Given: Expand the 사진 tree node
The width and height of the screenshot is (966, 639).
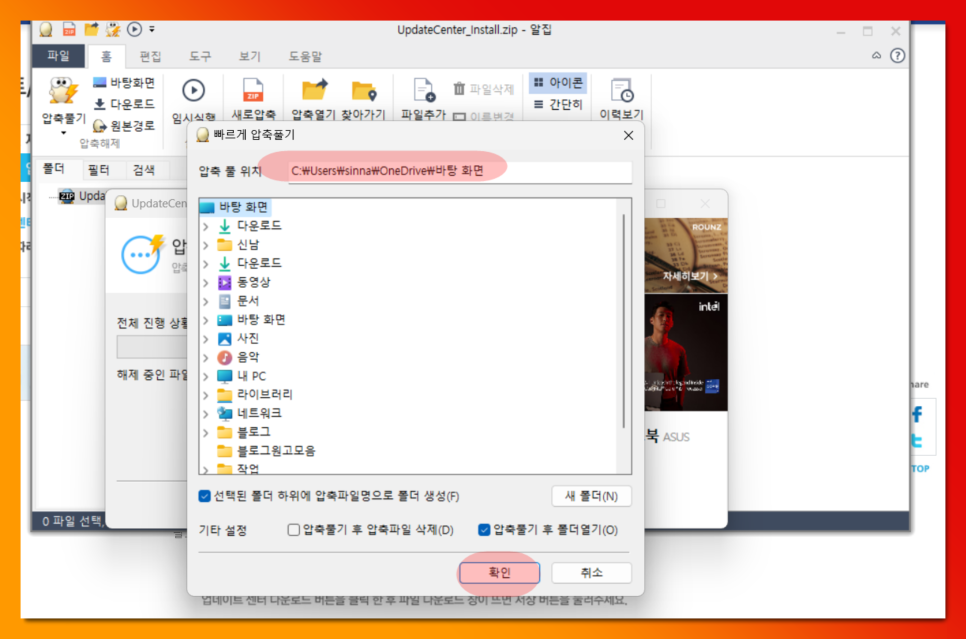Looking at the screenshot, I should tap(206, 339).
